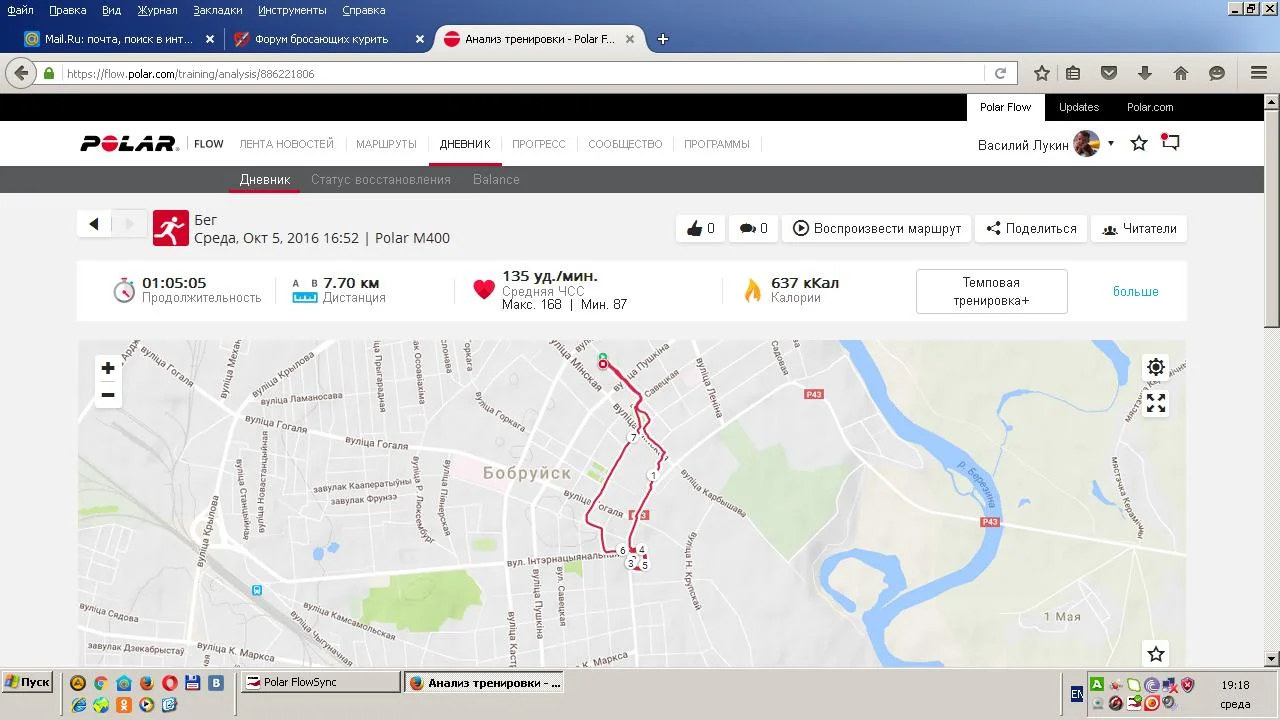1280x720 pixels.
Task: Open the ПРОГРЕСС navigation tab
Action: pyautogui.click(x=539, y=144)
